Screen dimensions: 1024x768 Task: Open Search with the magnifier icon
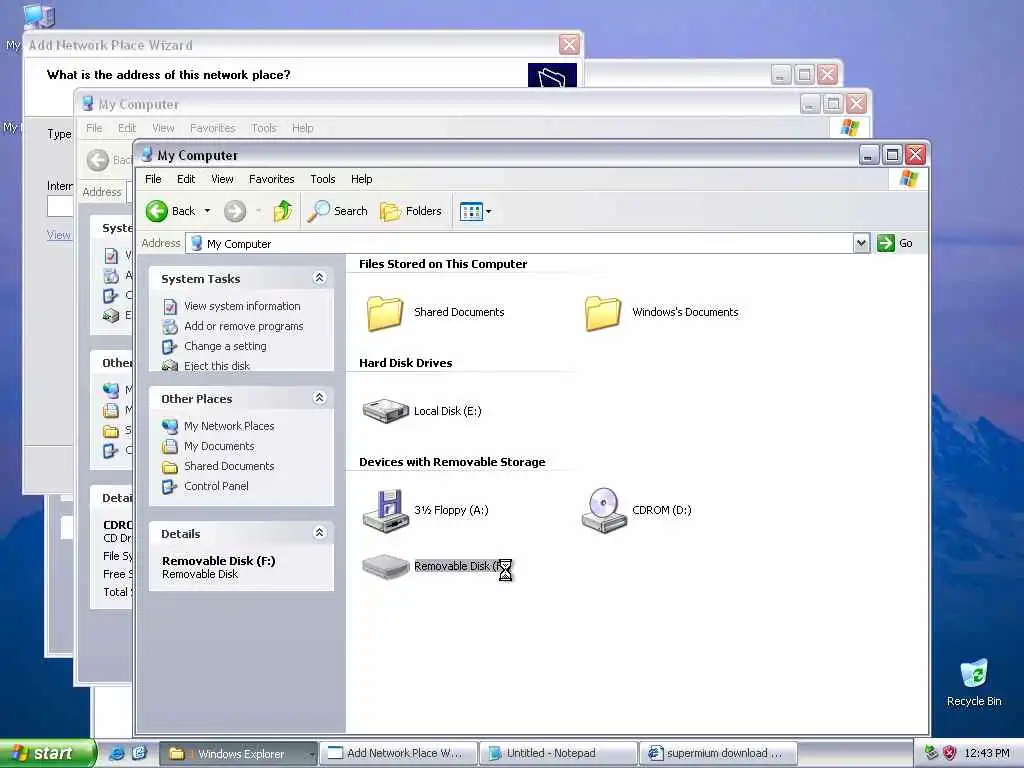tap(318, 211)
